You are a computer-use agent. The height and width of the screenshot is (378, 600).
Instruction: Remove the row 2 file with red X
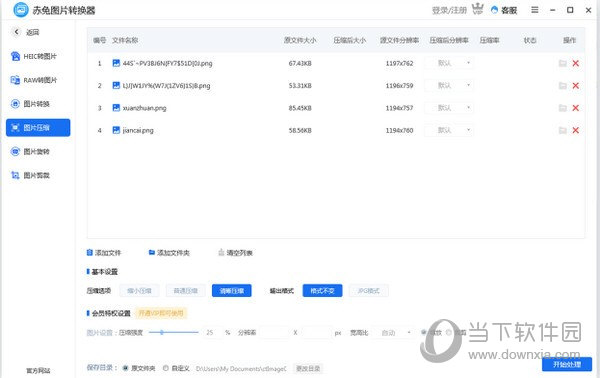pyautogui.click(x=576, y=86)
